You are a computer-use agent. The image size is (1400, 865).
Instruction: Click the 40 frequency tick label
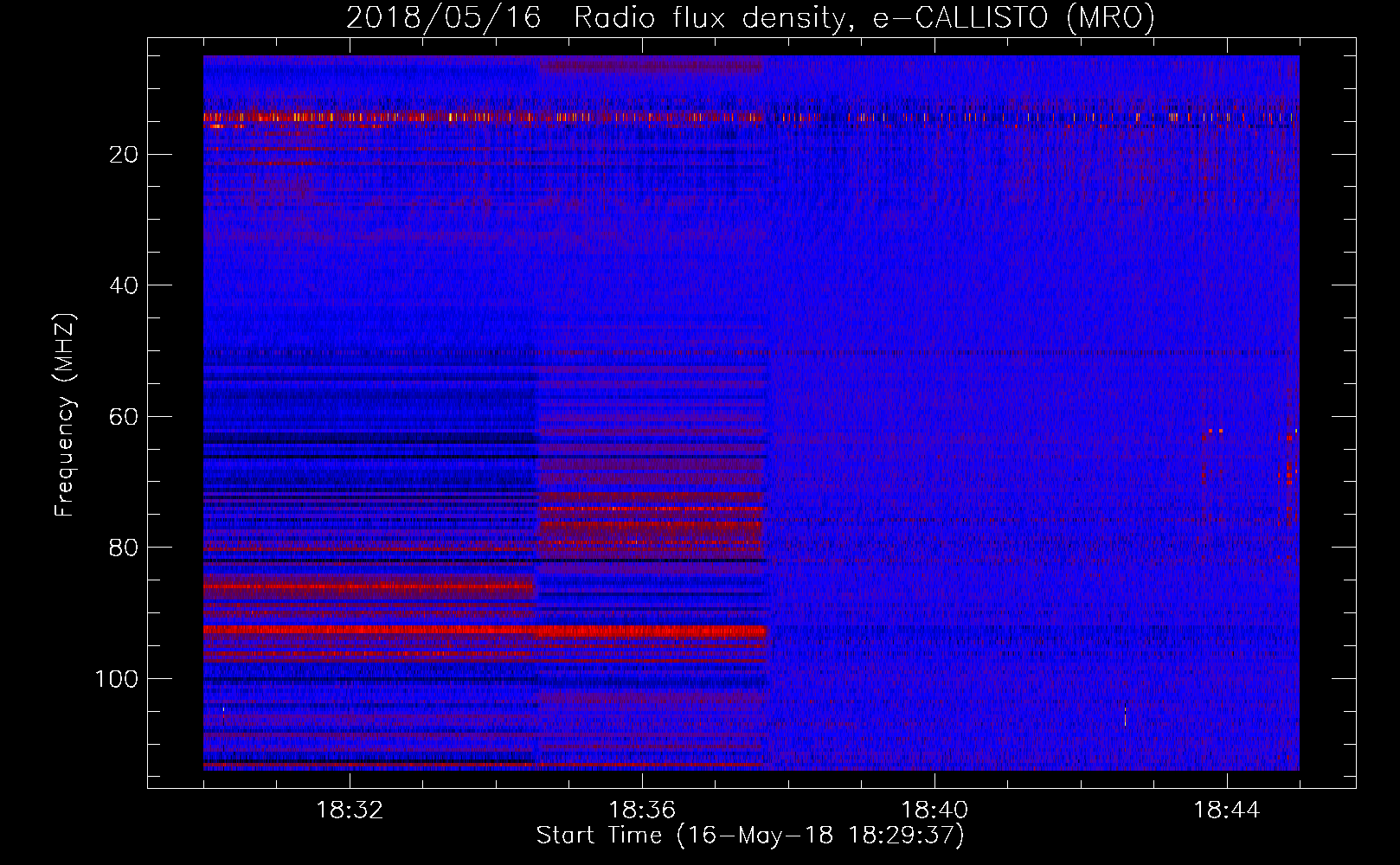click(125, 285)
